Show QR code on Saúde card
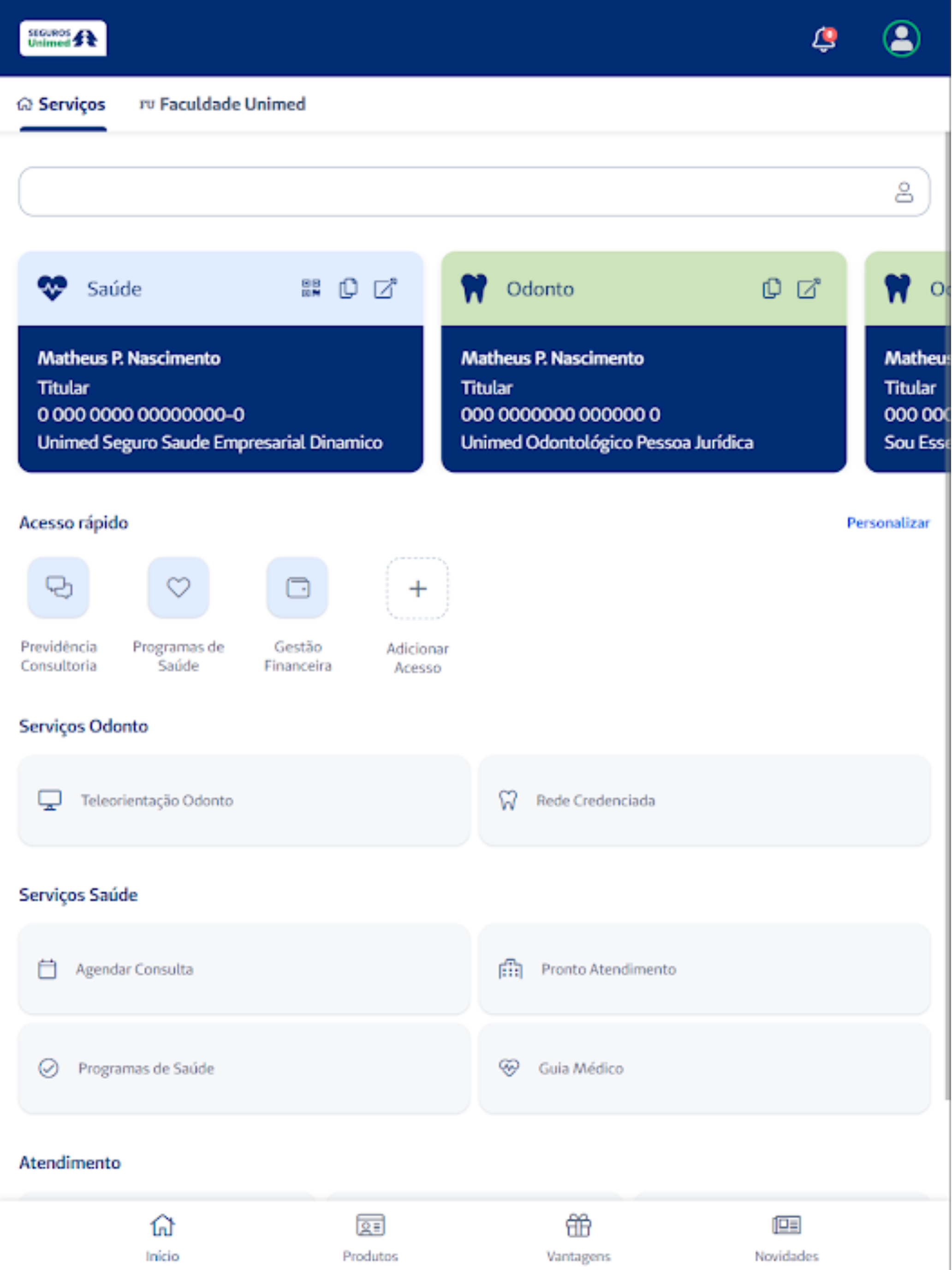Viewport: 952px width, 1270px height. 311,288
